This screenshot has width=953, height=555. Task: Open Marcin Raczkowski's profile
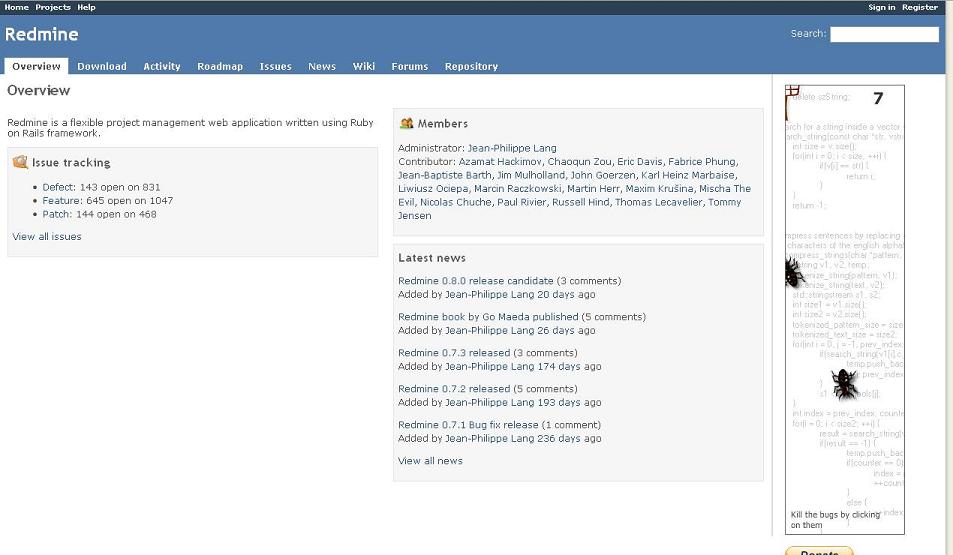[x=517, y=188]
